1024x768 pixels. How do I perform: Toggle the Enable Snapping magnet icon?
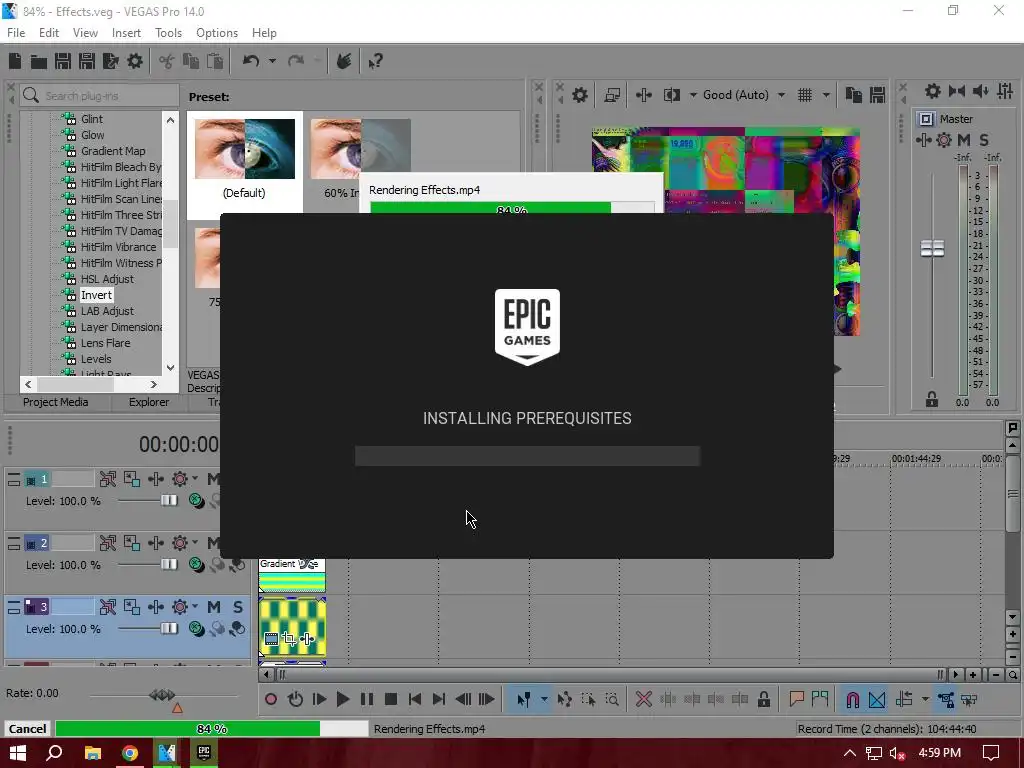[x=853, y=700]
